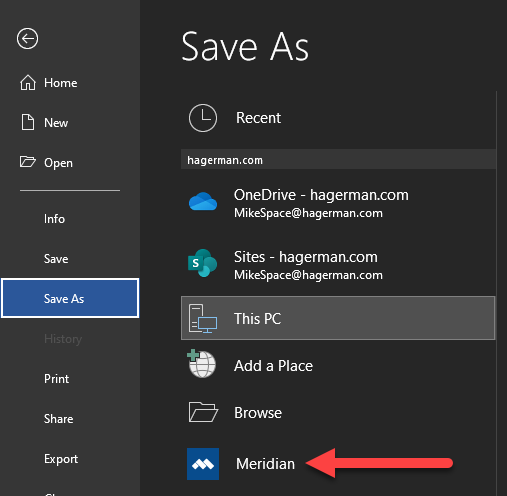
Task: Click the OneDrive cloud icon
Action: click(x=203, y=201)
